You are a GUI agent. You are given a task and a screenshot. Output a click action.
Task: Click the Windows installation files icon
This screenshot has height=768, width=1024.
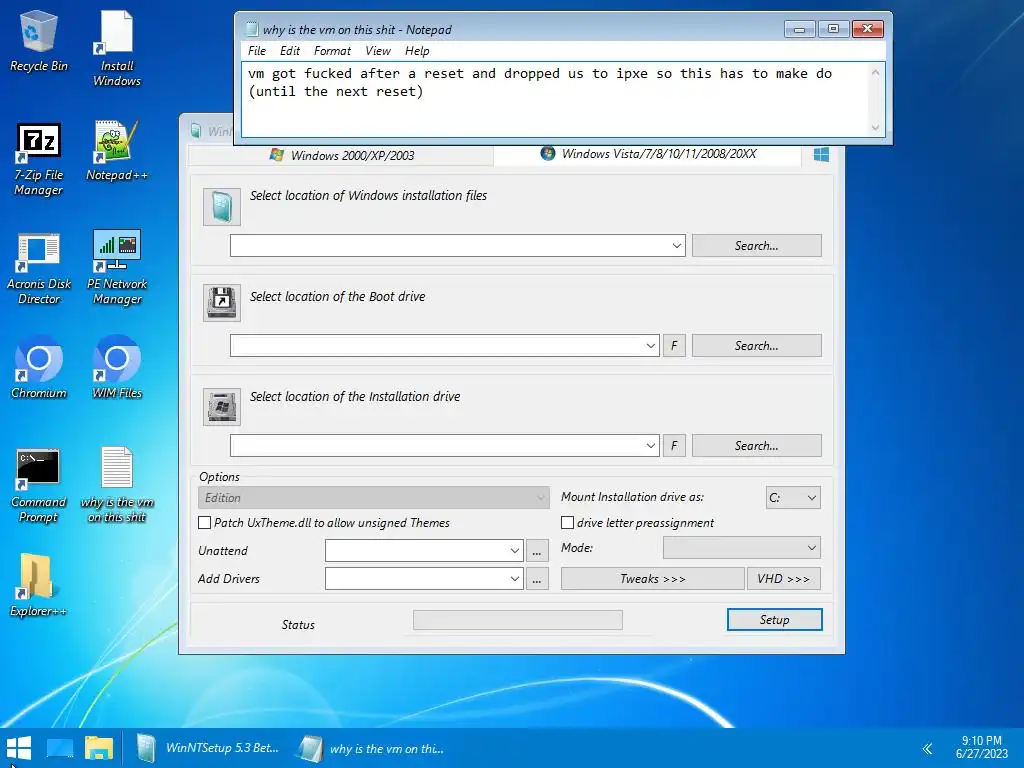point(221,207)
